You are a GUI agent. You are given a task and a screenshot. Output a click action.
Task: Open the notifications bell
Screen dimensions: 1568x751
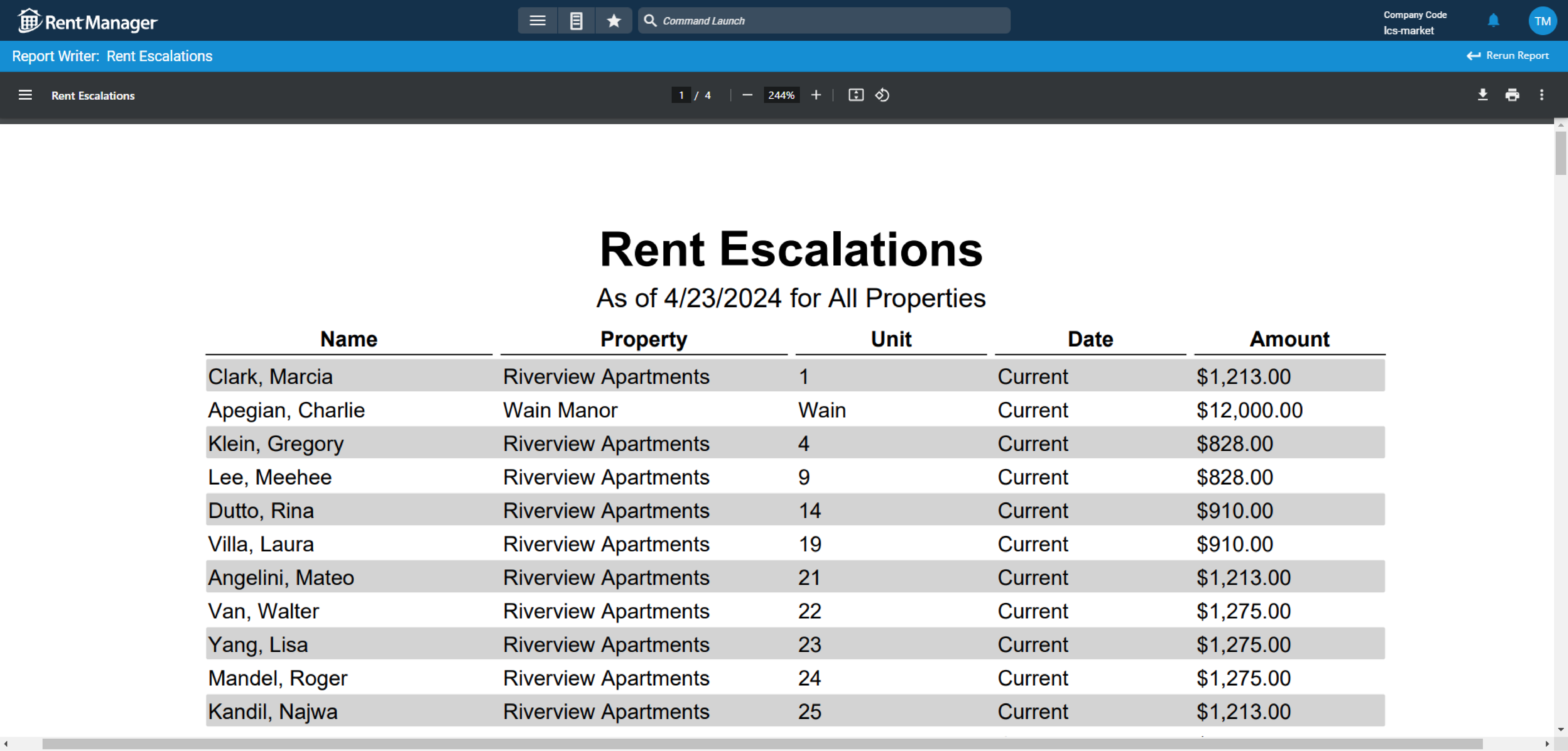[1493, 20]
